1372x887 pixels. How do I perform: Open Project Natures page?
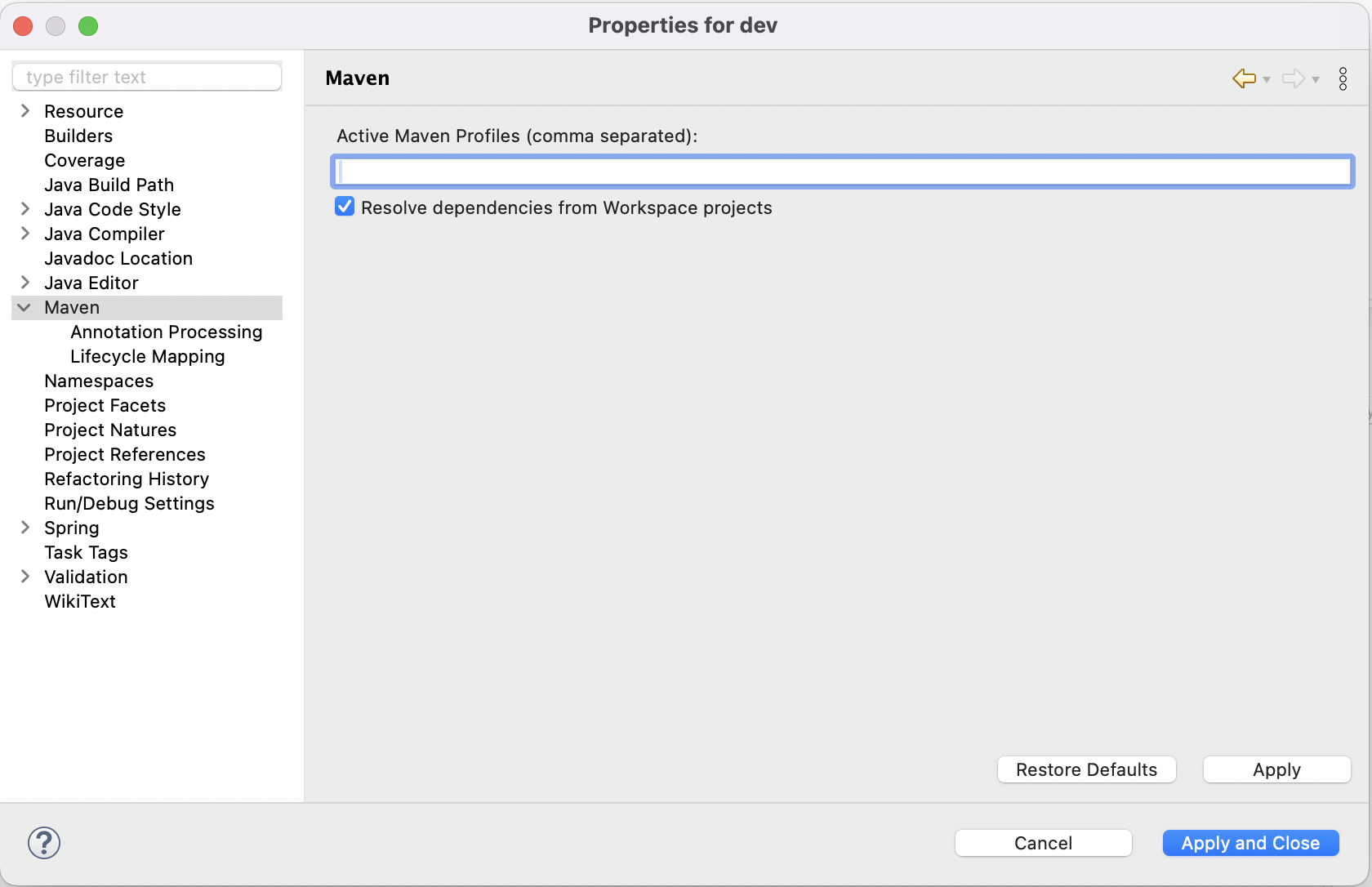click(110, 430)
